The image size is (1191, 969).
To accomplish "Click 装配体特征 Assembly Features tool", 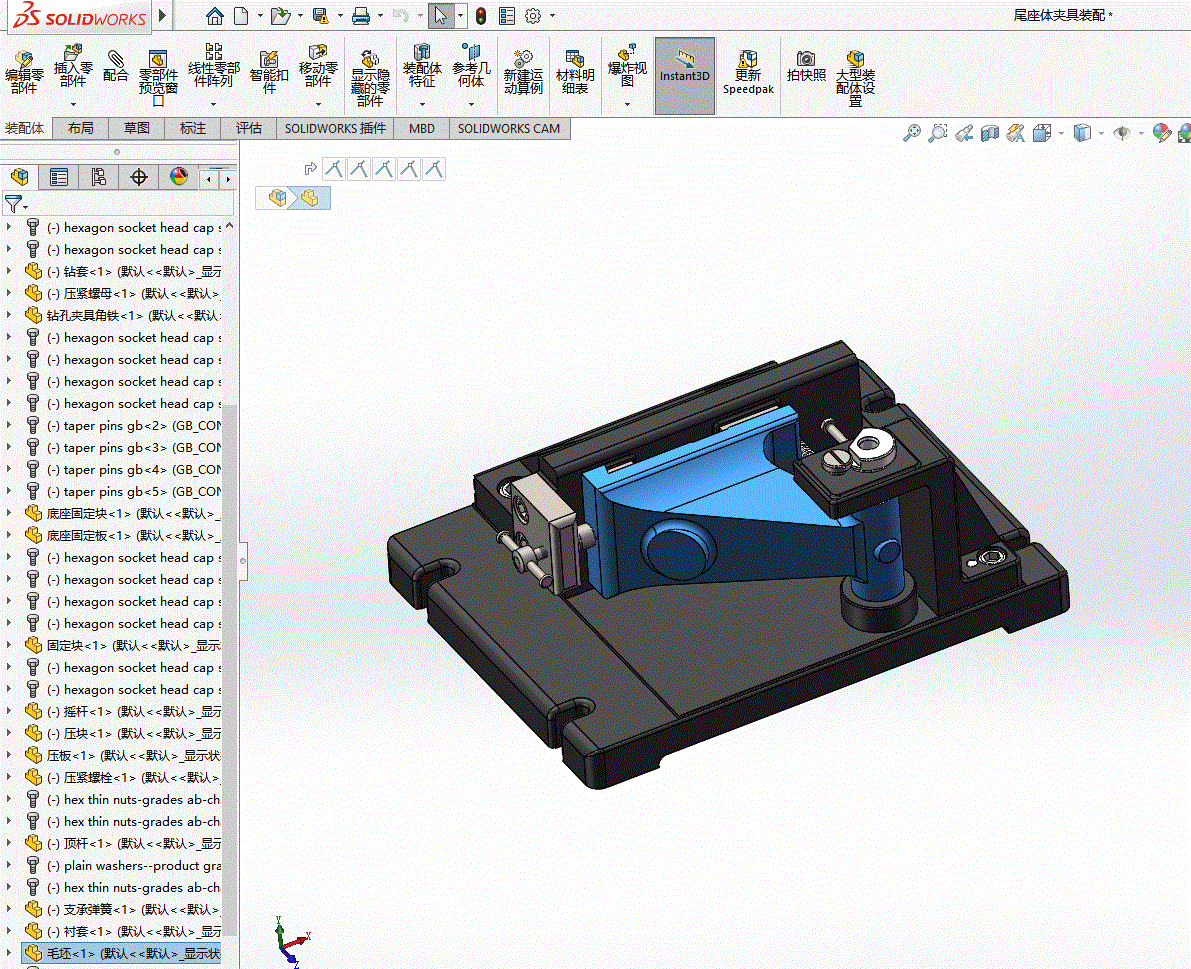I will coord(422,66).
